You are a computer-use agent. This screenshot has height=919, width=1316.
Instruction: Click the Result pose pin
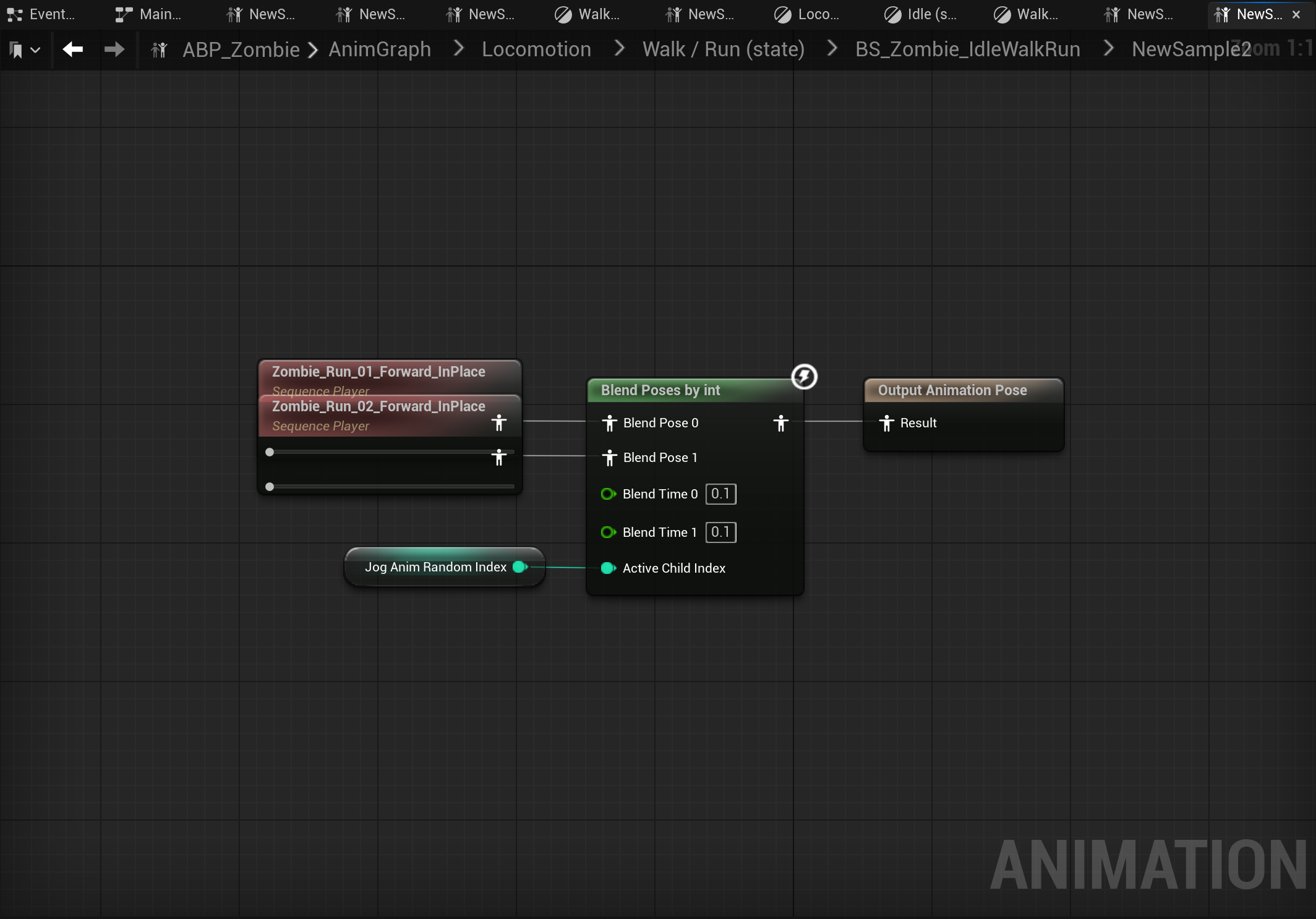click(886, 423)
